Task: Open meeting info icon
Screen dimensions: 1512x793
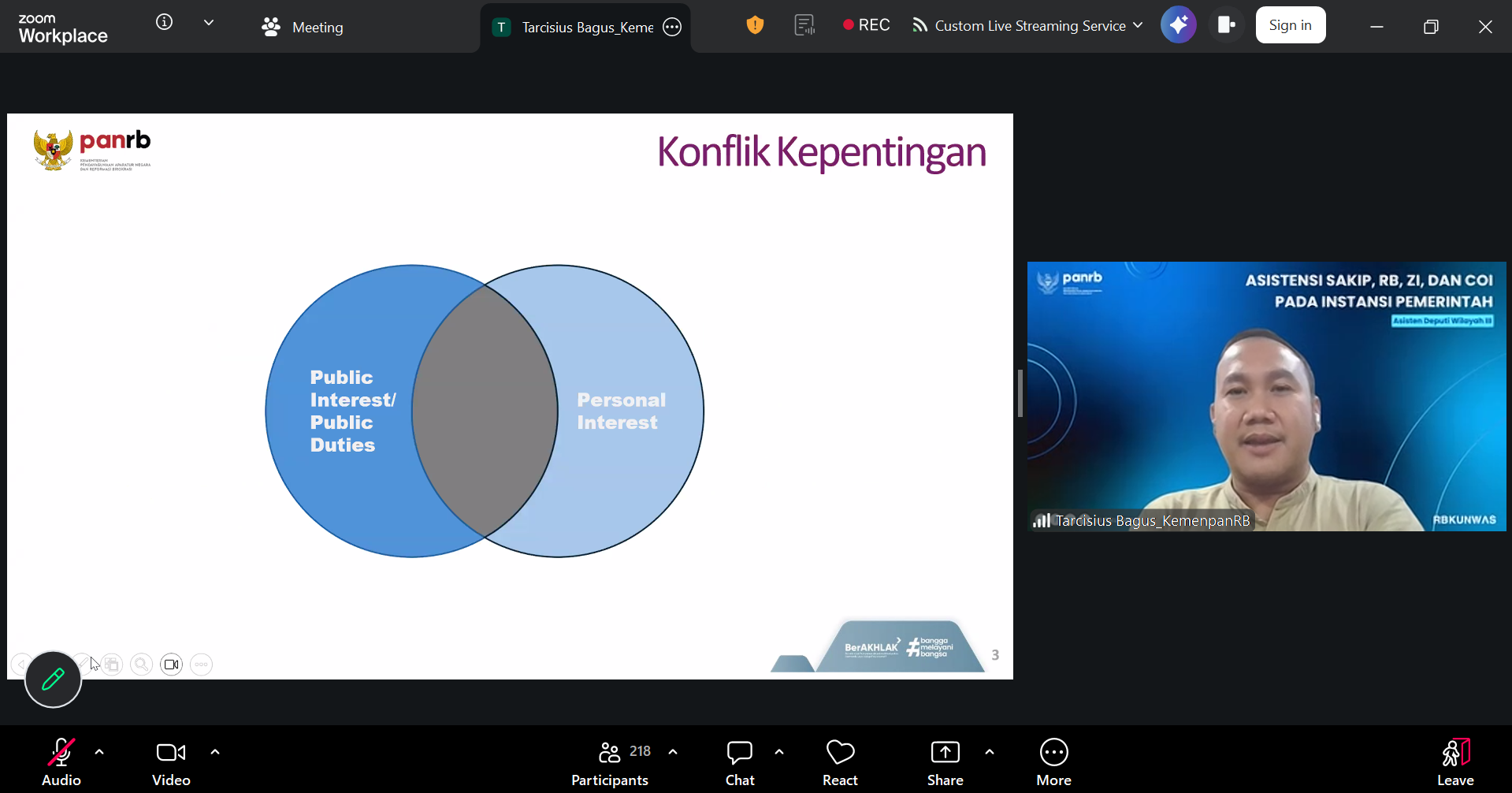Action: pyautogui.click(x=164, y=22)
